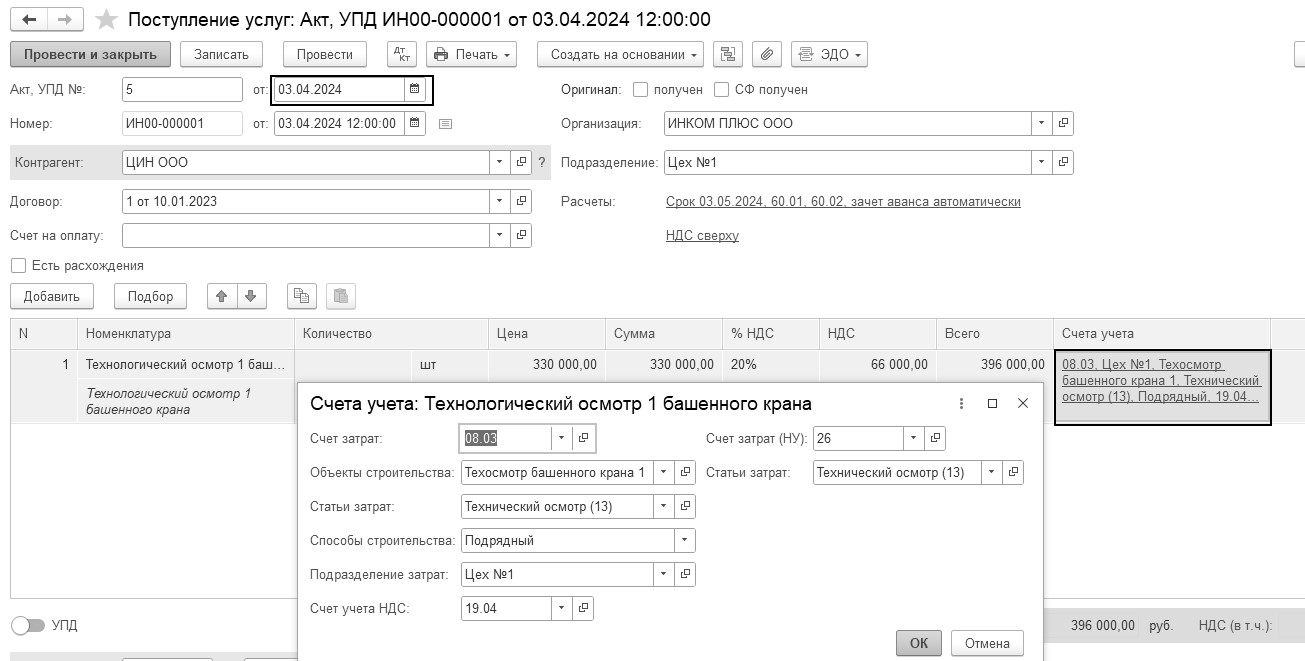Show Дт/Кт postings icon
Viewport: 1305px width, 661px height.
pos(402,54)
